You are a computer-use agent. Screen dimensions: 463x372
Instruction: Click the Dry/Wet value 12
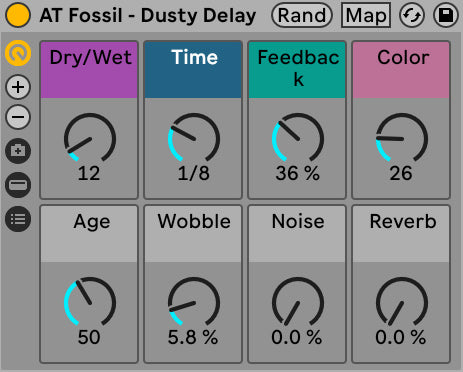coord(89,173)
